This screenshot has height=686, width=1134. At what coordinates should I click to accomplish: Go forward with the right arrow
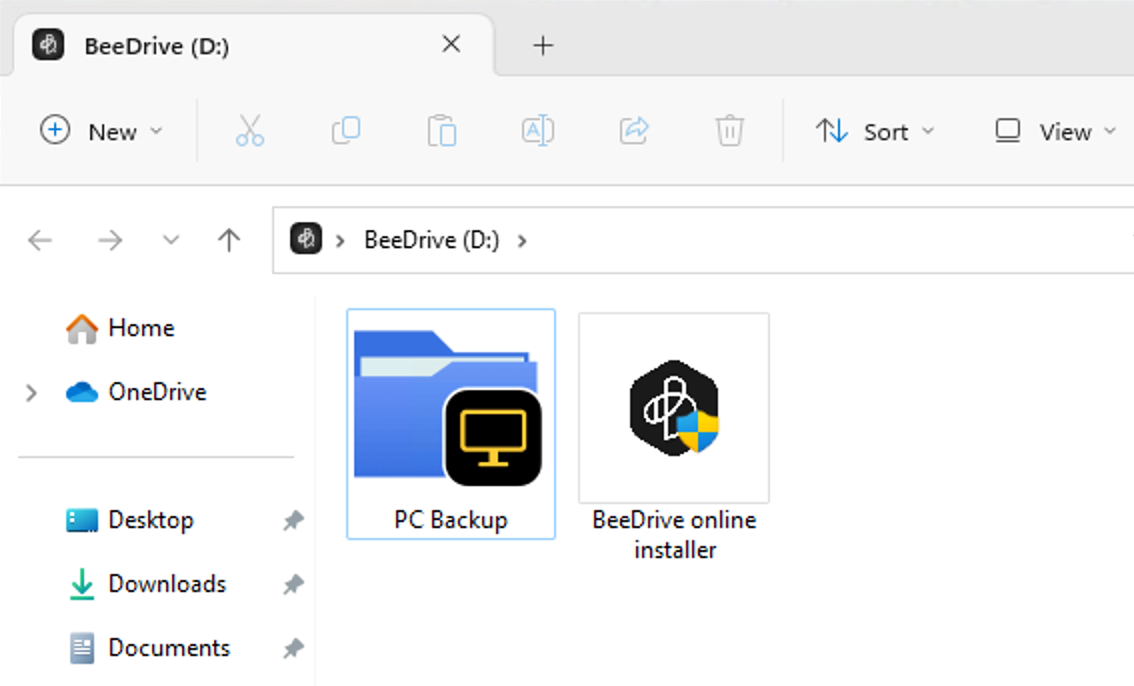click(110, 240)
